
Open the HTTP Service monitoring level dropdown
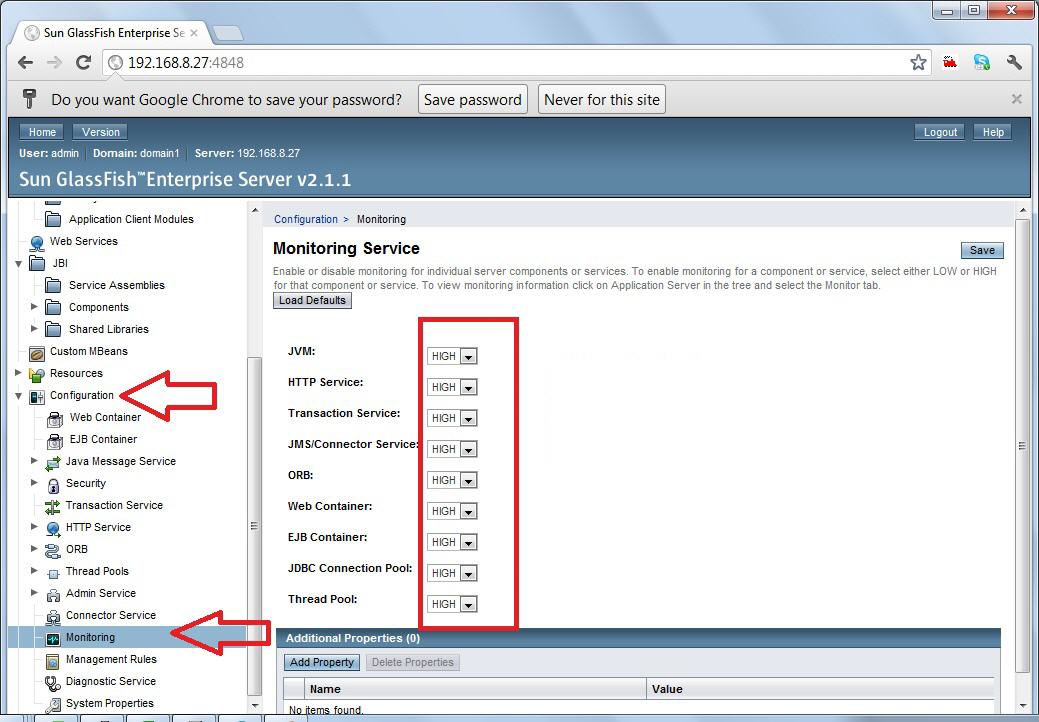point(452,387)
